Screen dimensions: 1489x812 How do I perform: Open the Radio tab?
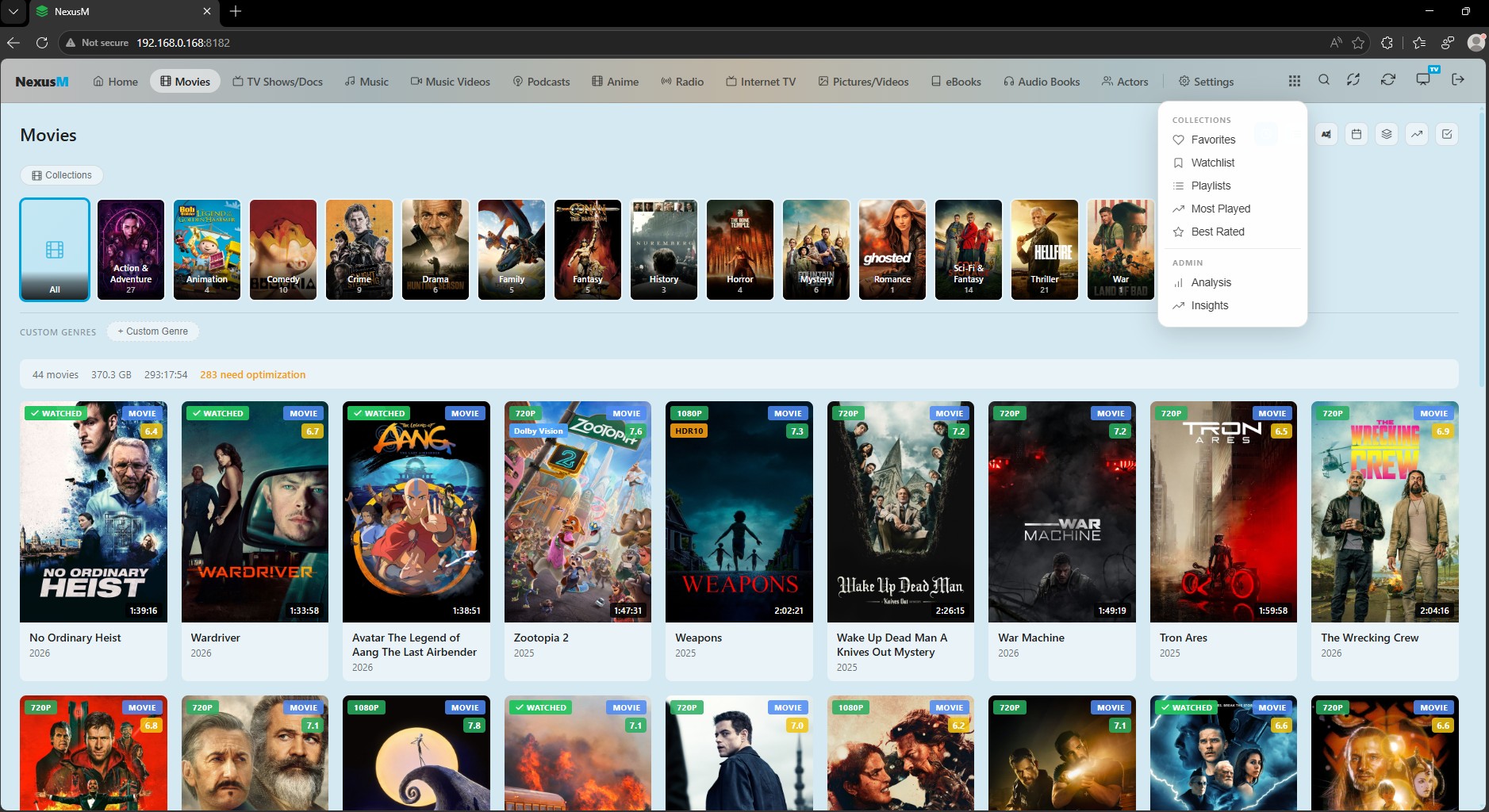pos(682,82)
